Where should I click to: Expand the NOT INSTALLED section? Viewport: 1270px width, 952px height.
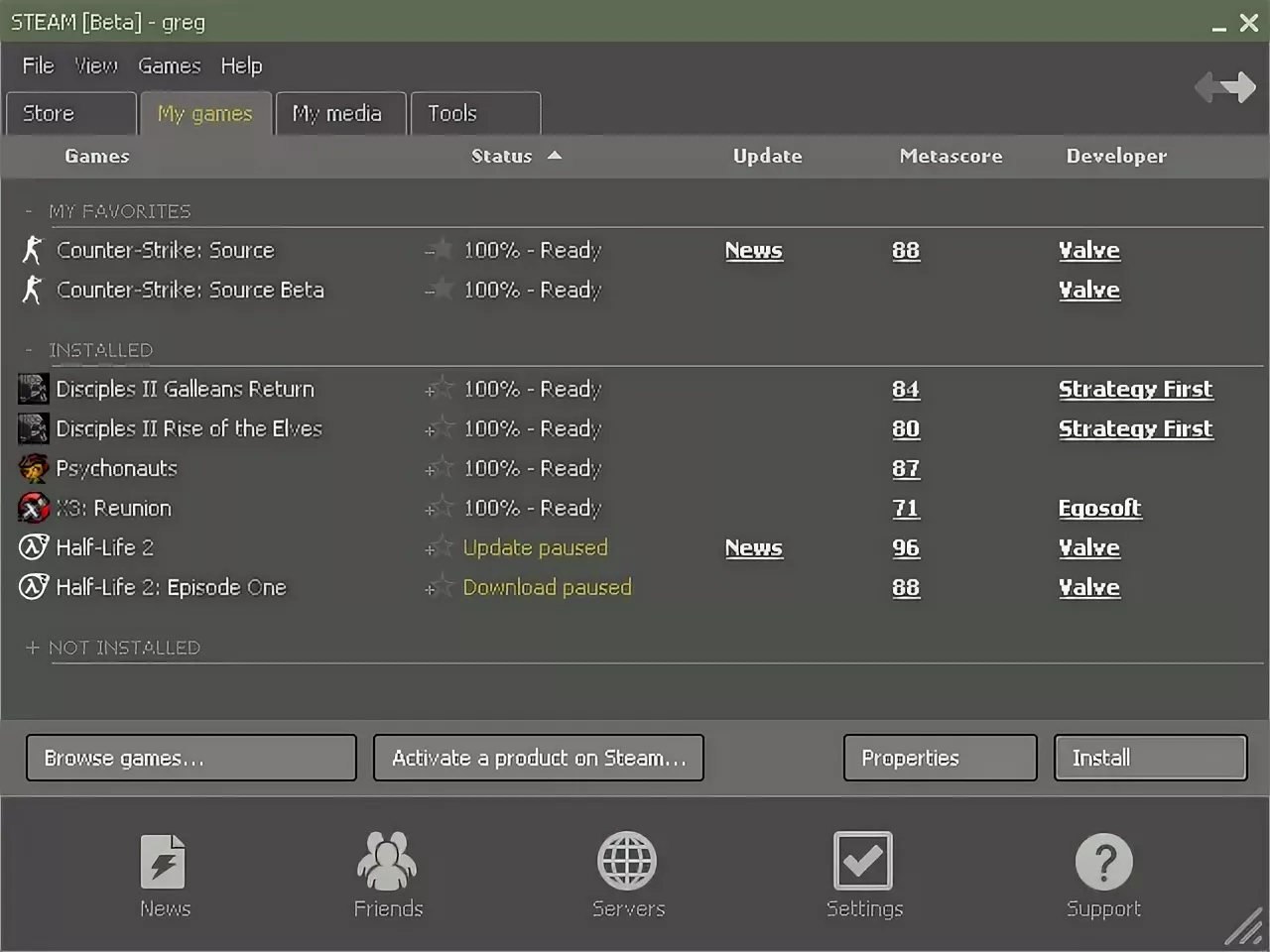pyautogui.click(x=32, y=648)
